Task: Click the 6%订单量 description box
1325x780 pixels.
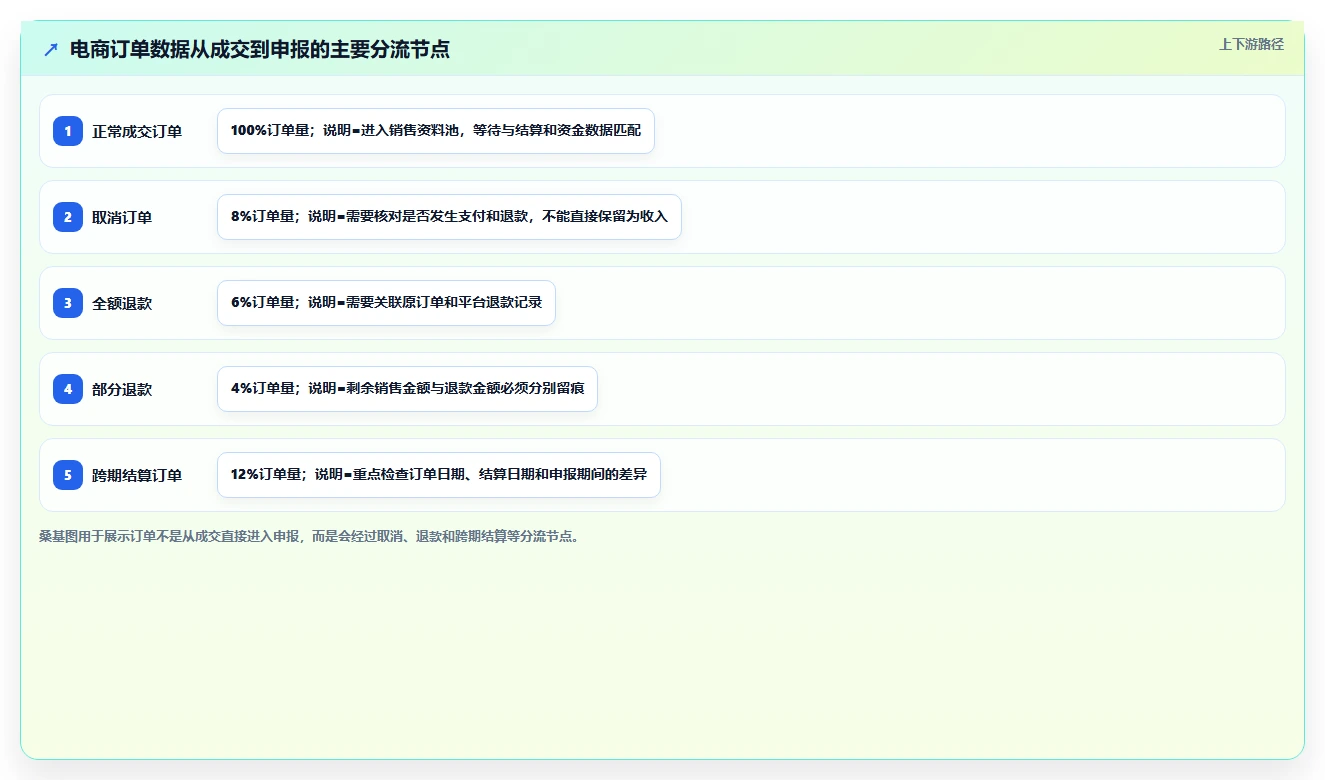Action: tap(386, 303)
